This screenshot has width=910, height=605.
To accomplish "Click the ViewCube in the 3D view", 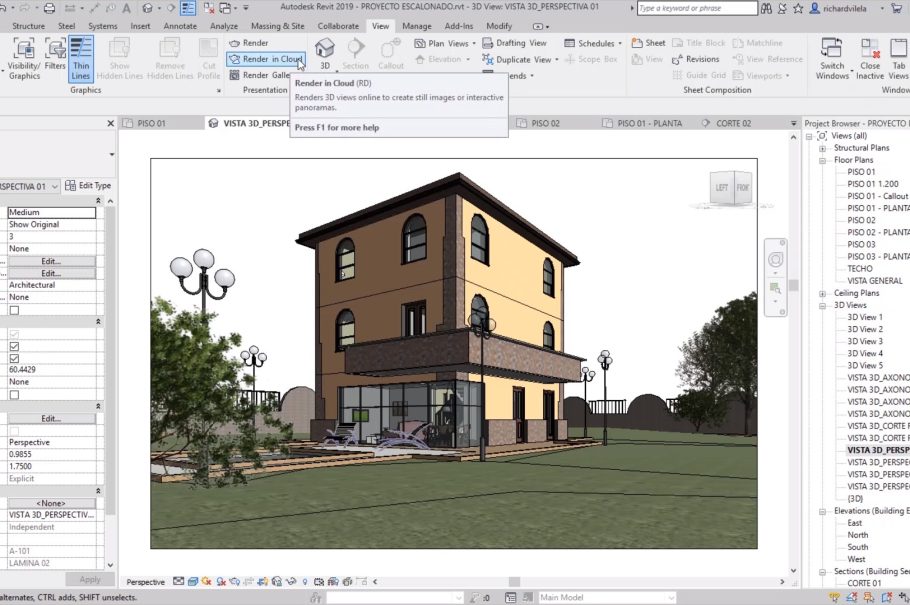I will [731, 187].
